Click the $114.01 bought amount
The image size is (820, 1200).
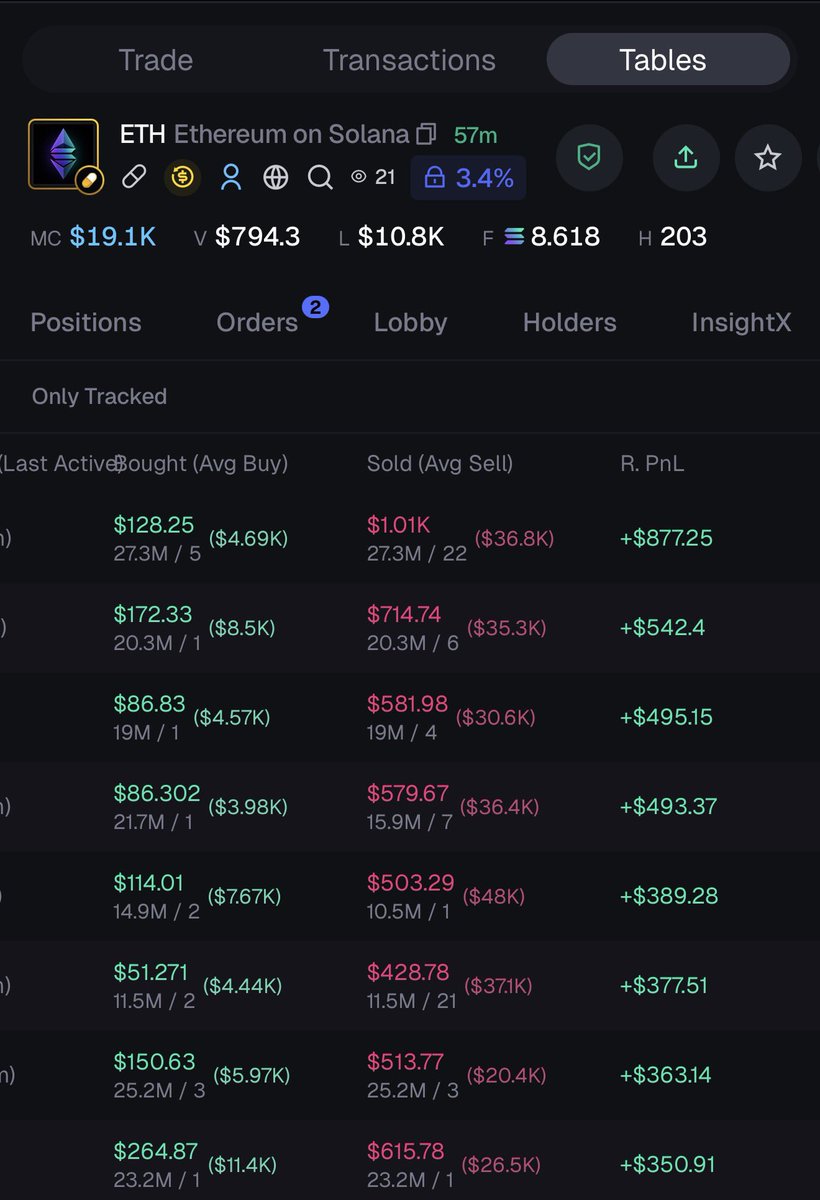point(149,882)
